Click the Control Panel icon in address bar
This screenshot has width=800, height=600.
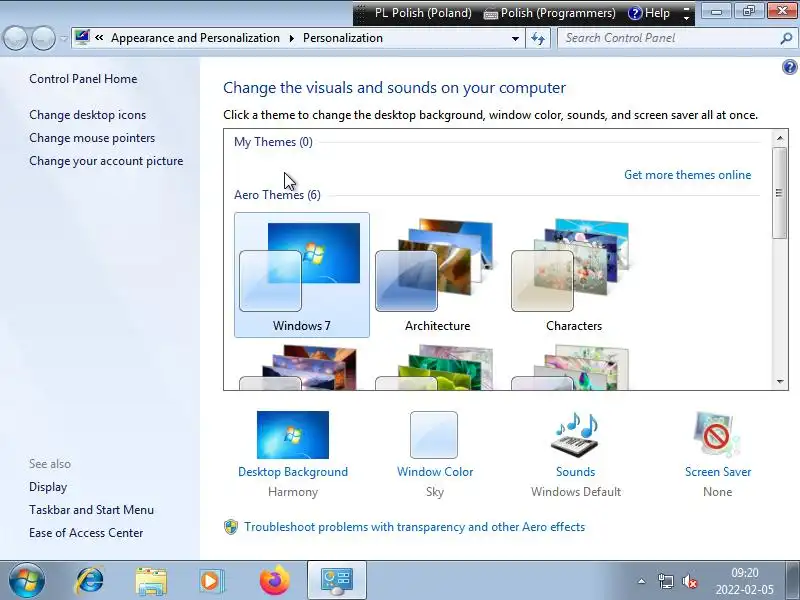(x=82, y=38)
